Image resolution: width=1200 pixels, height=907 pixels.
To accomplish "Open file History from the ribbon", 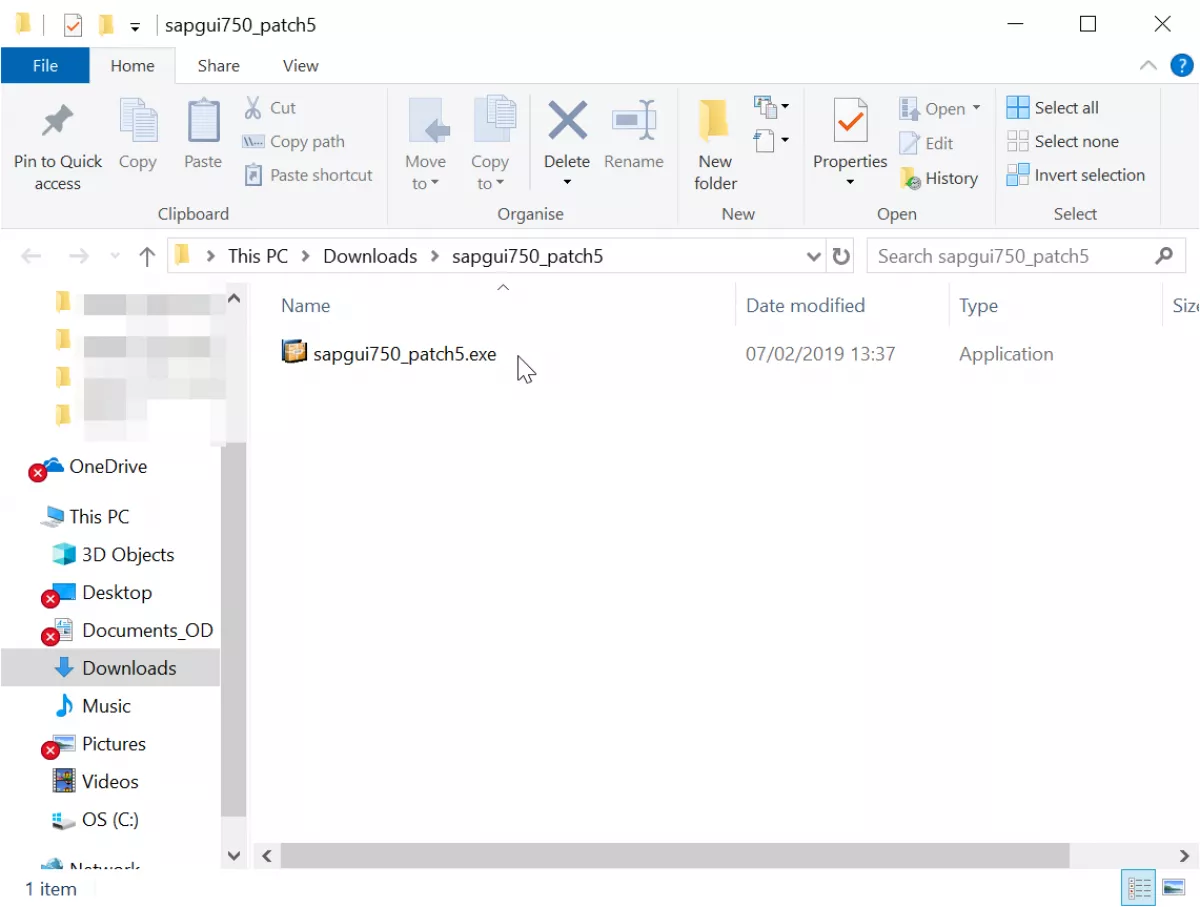I will (938, 178).
